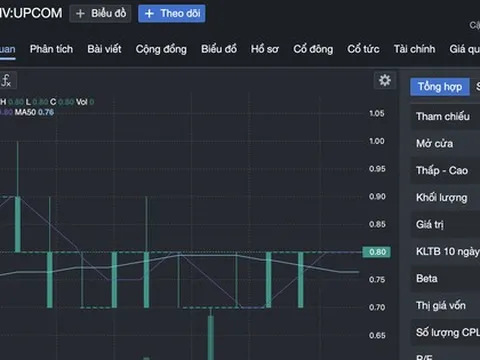
Task: Click the 0.95 price axis label
Action: click(377, 169)
